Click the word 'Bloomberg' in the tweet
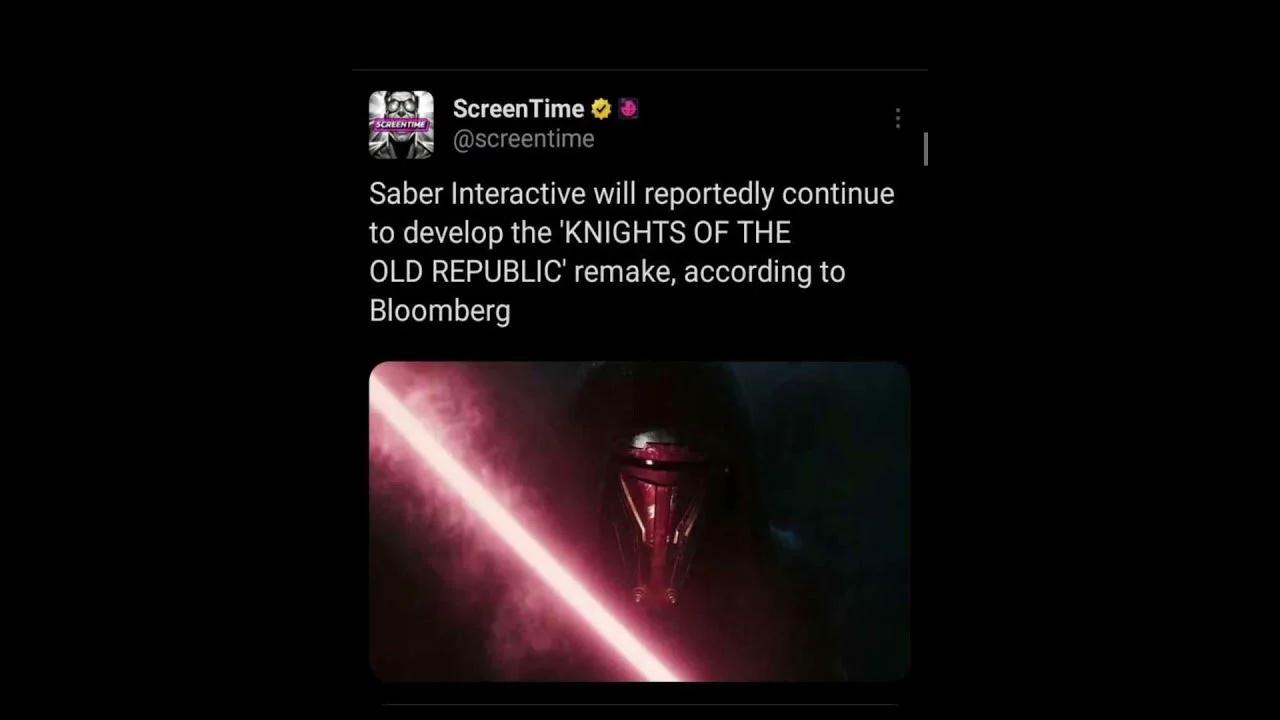 439,311
